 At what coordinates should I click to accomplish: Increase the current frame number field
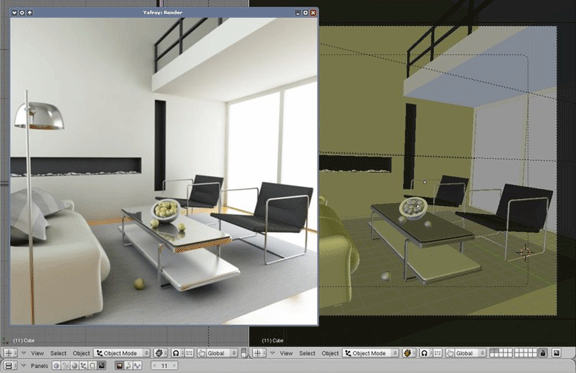174,366
